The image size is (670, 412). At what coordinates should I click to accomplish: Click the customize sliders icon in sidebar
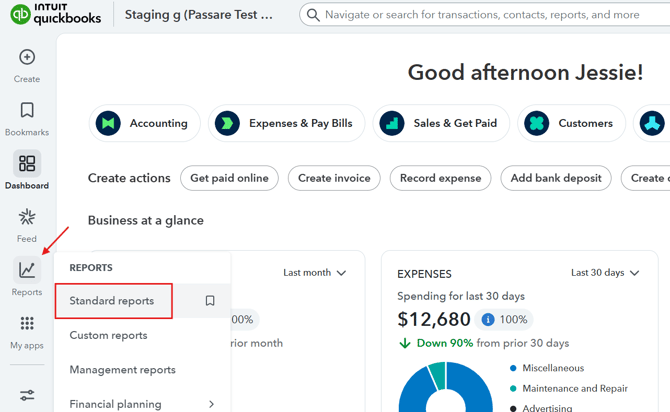pyautogui.click(x=27, y=395)
